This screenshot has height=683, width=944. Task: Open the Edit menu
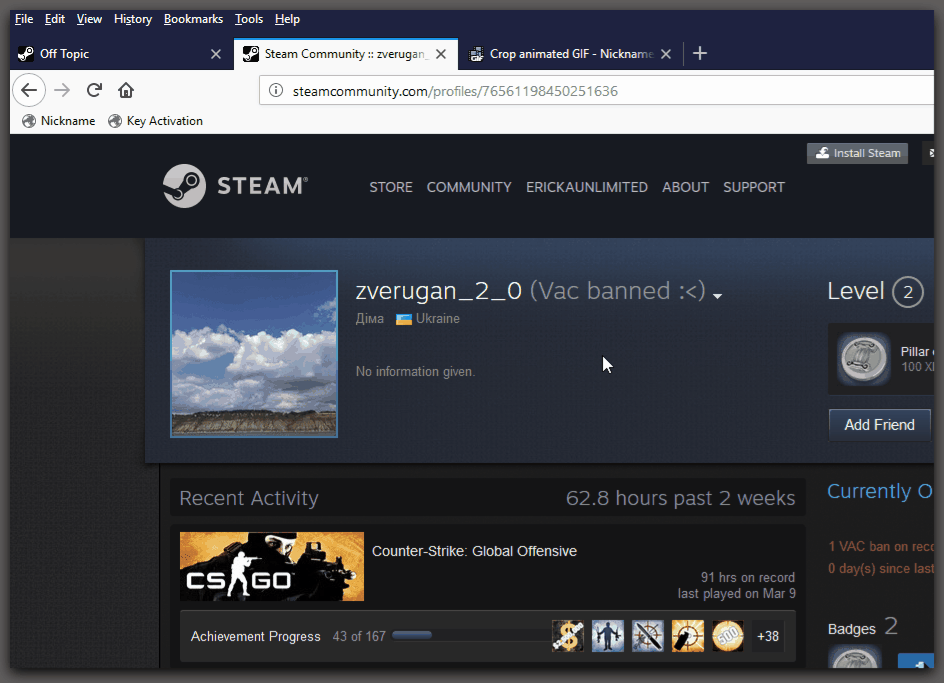point(55,19)
